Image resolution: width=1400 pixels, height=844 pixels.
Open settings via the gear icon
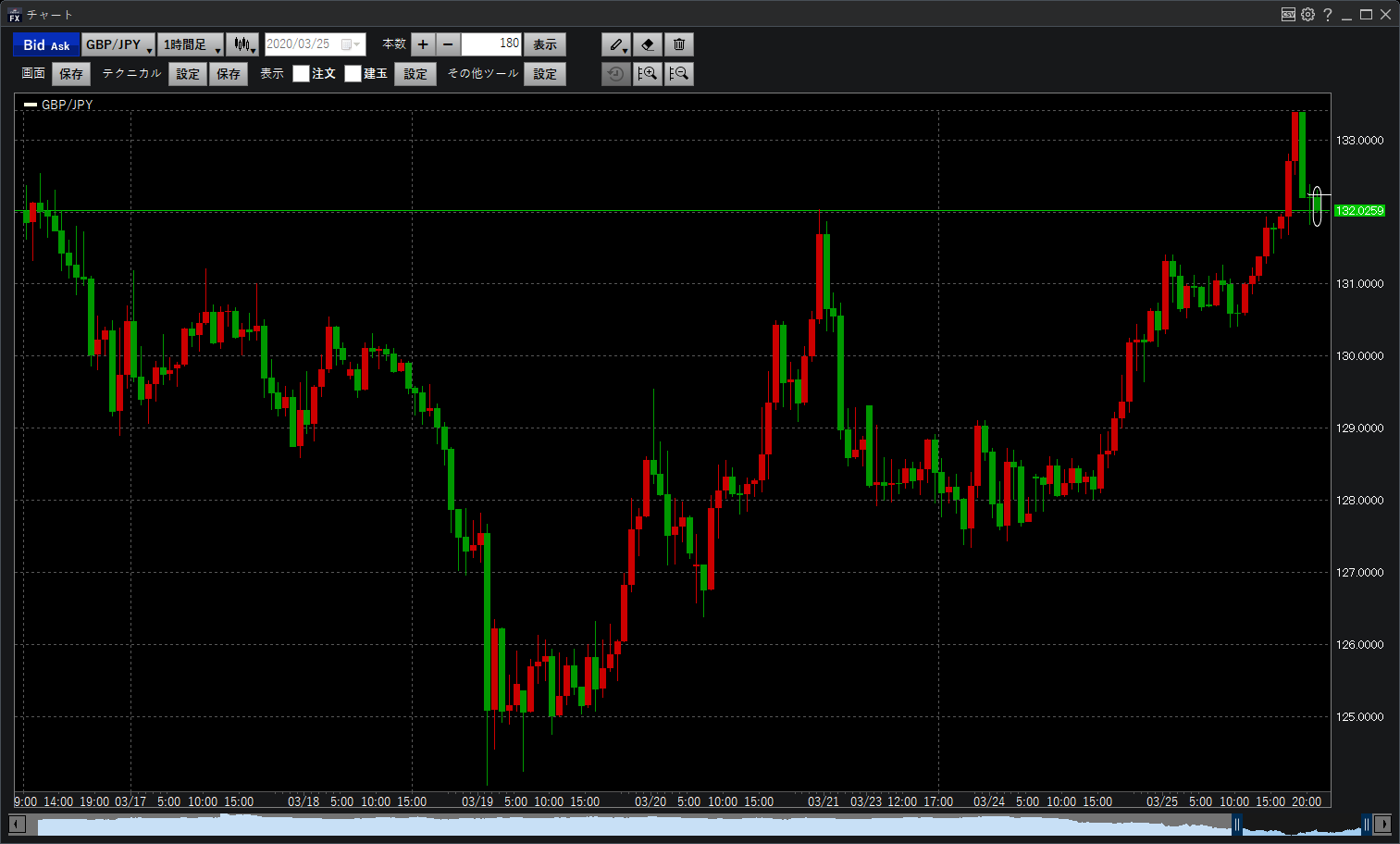(x=1307, y=14)
